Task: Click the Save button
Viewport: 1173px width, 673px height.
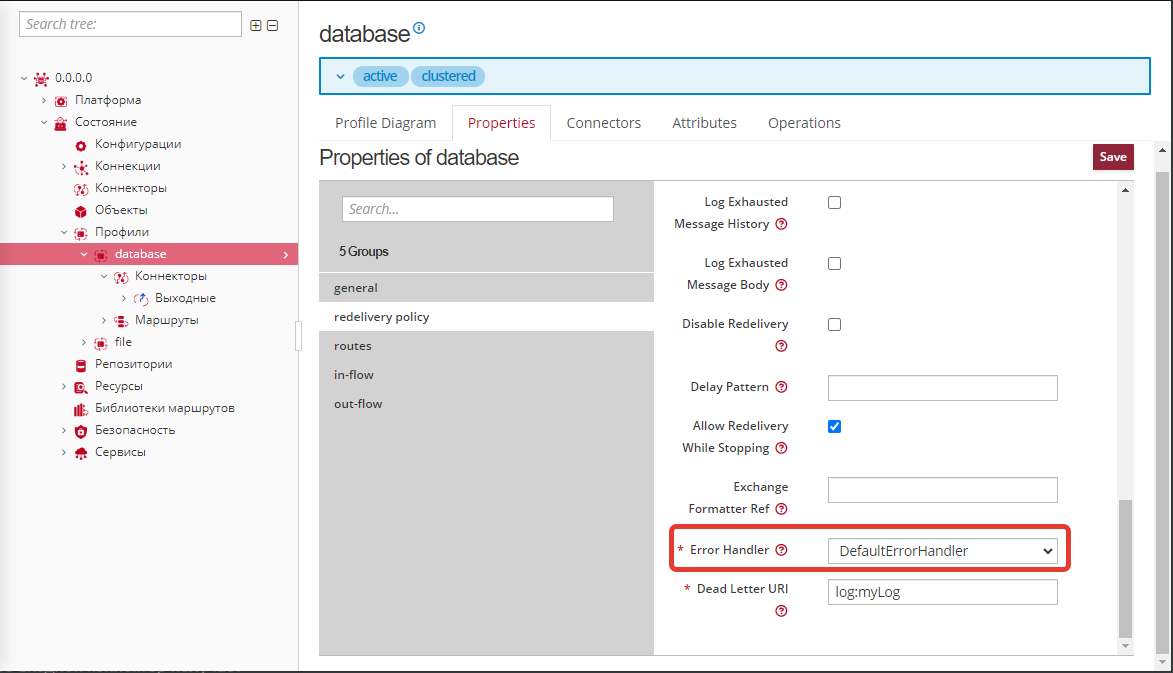Action: [x=1112, y=157]
